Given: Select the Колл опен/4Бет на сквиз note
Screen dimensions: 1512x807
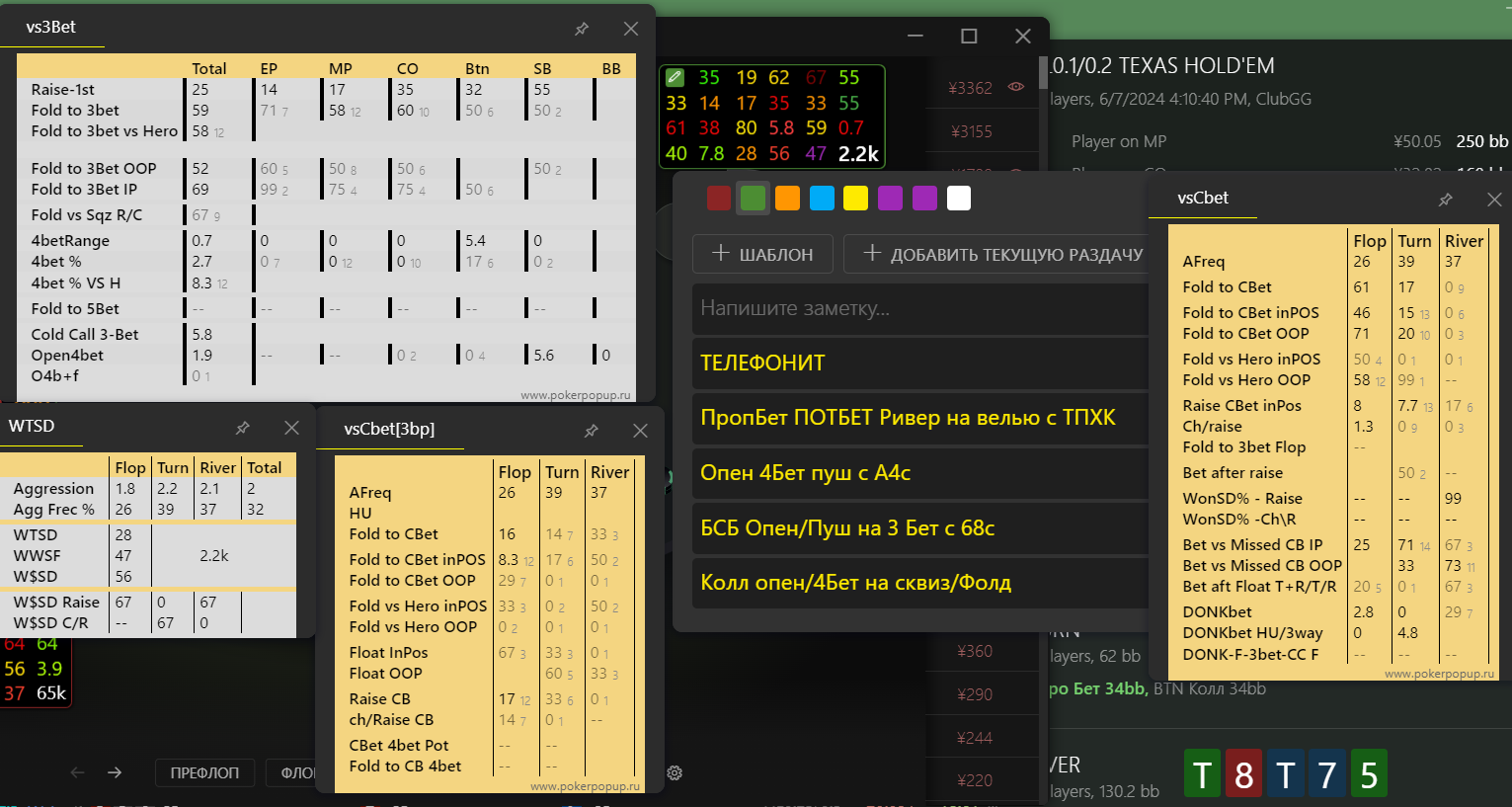Looking at the screenshot, I should point(920,583).
